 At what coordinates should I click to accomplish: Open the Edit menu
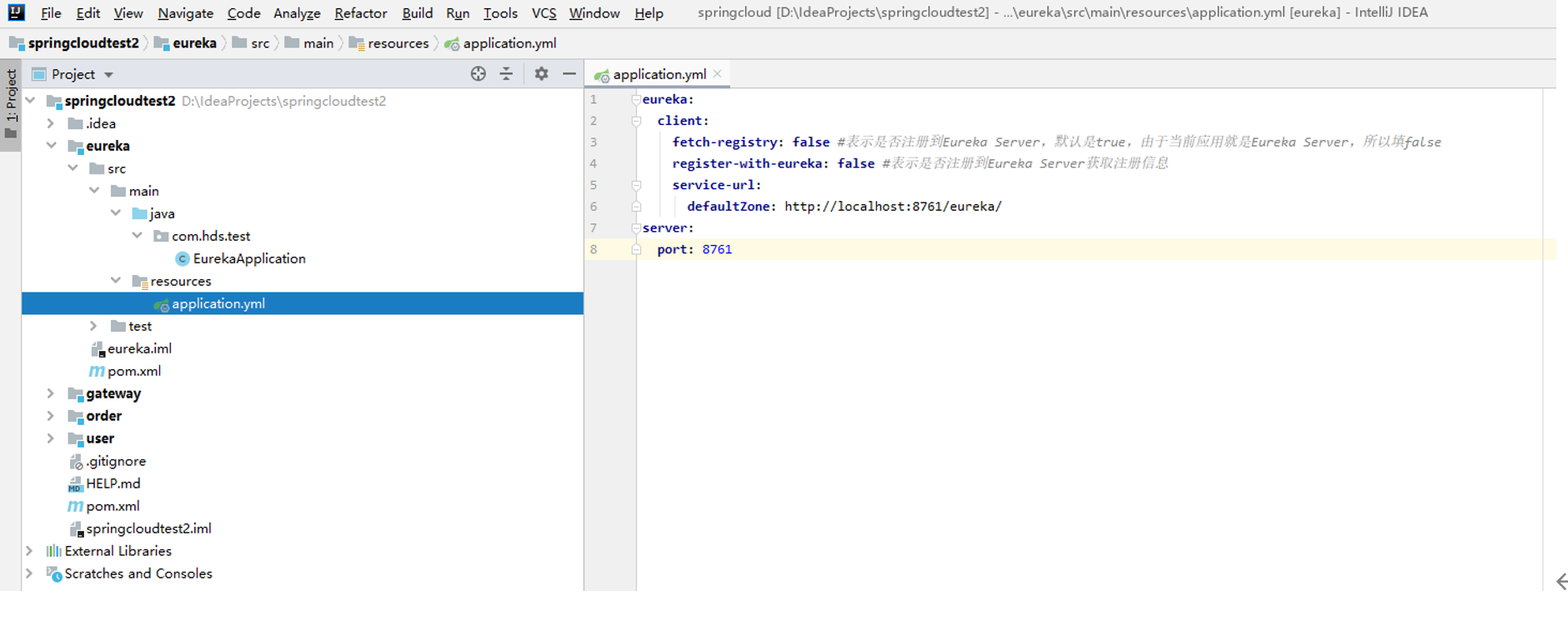coord(88,13)
